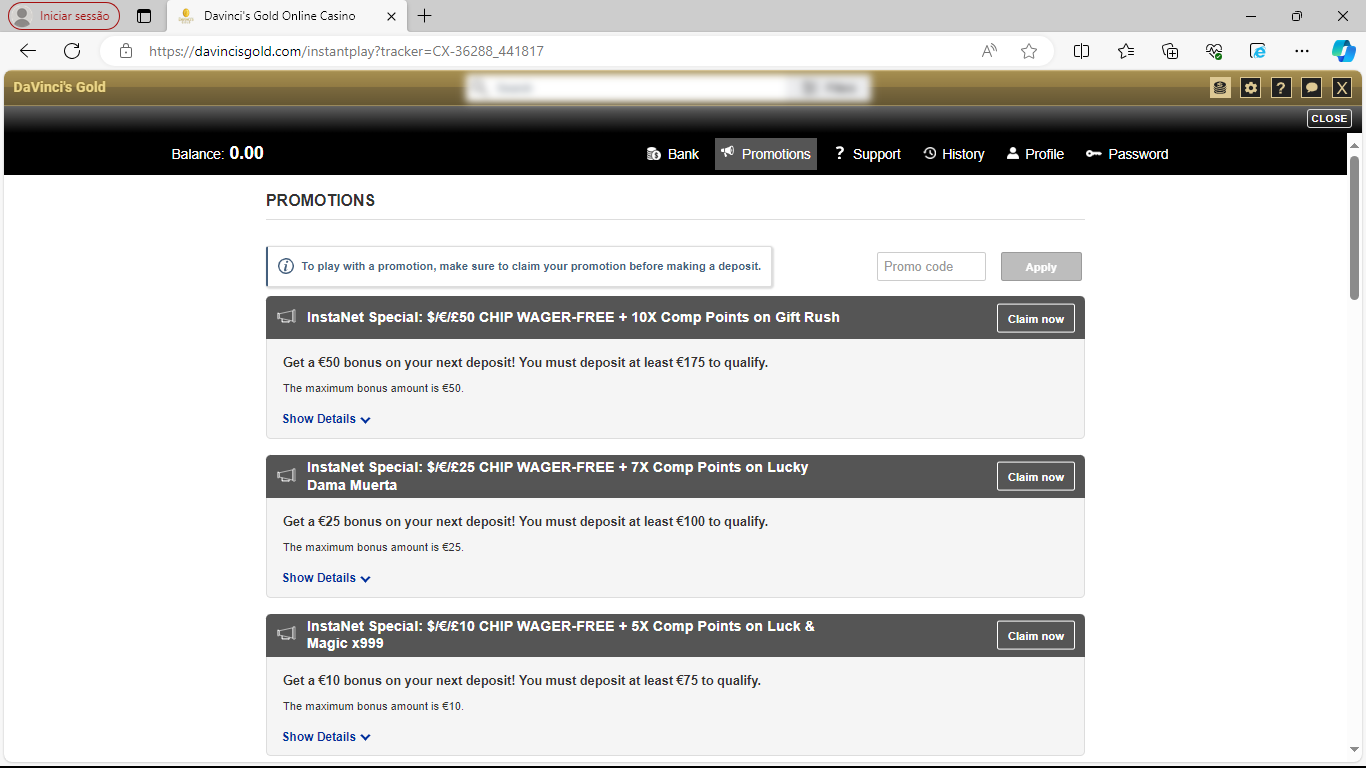The height and width of the screenshot is (768, 1366).
Task: Go to the History section
Action: [x=953, y=154]
